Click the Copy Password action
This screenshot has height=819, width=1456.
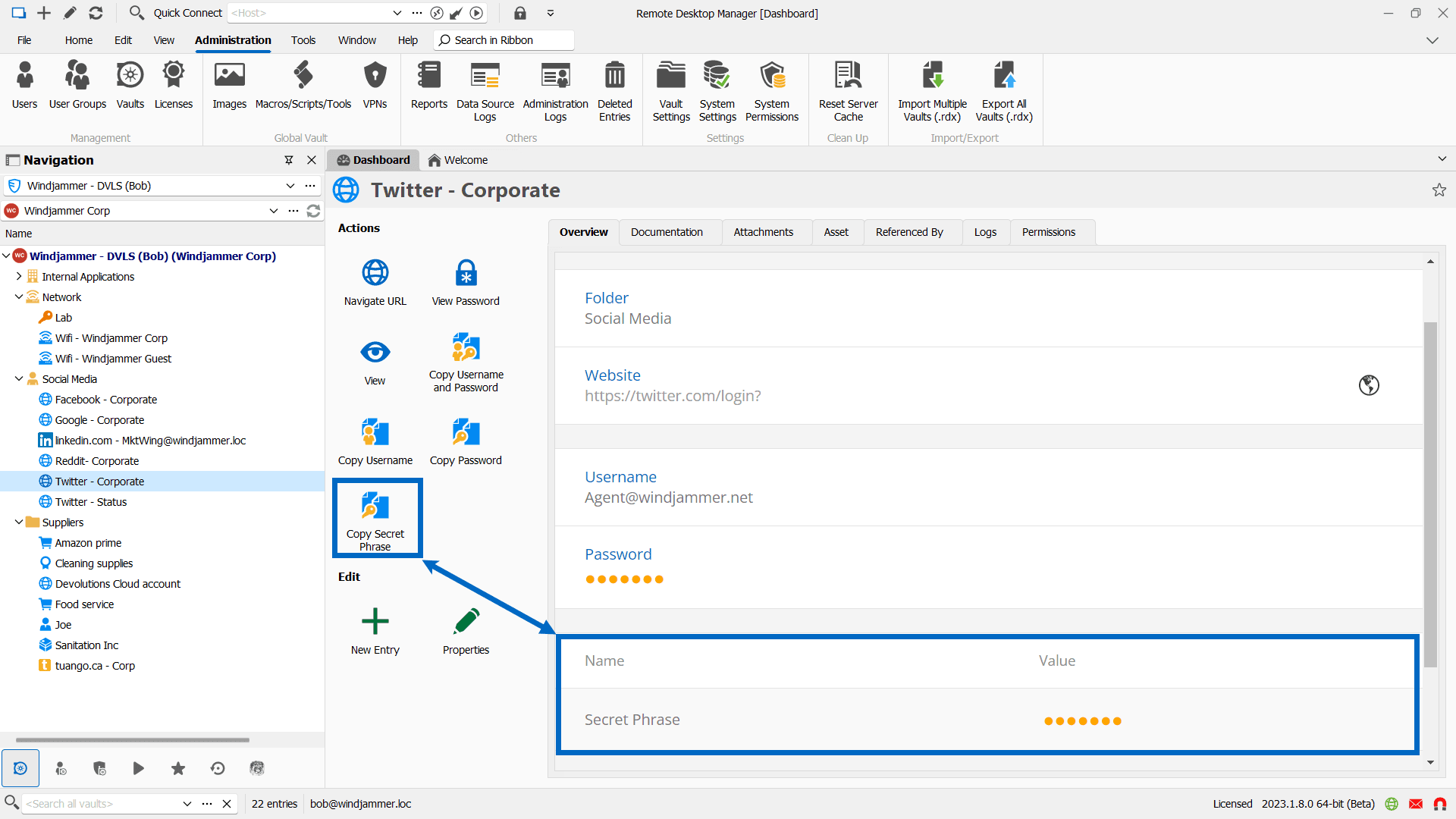pyautogui.click(x=466, y=442)
